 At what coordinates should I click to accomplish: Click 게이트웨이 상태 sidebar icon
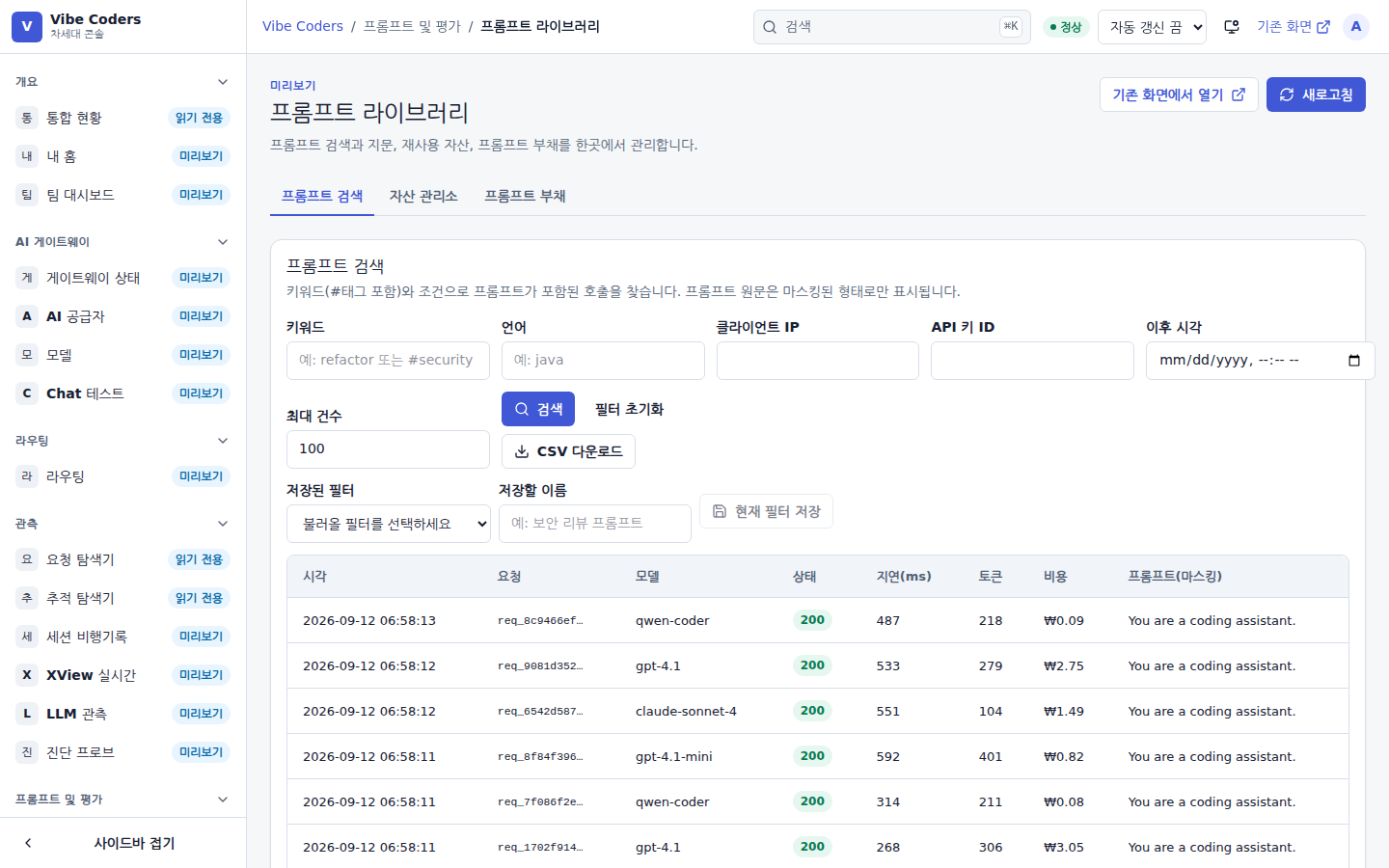coord(27,278)
